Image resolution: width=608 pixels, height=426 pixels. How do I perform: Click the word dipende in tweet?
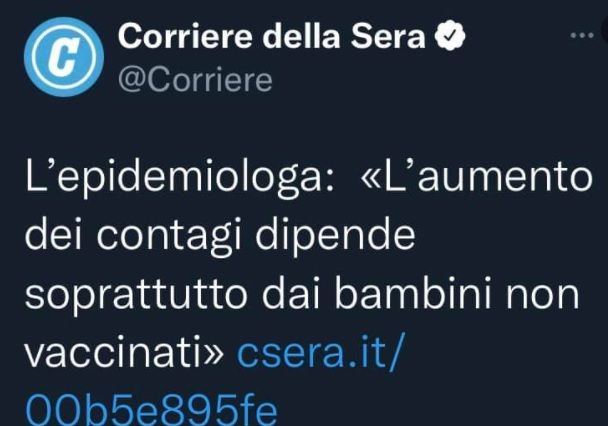[335, 236]
